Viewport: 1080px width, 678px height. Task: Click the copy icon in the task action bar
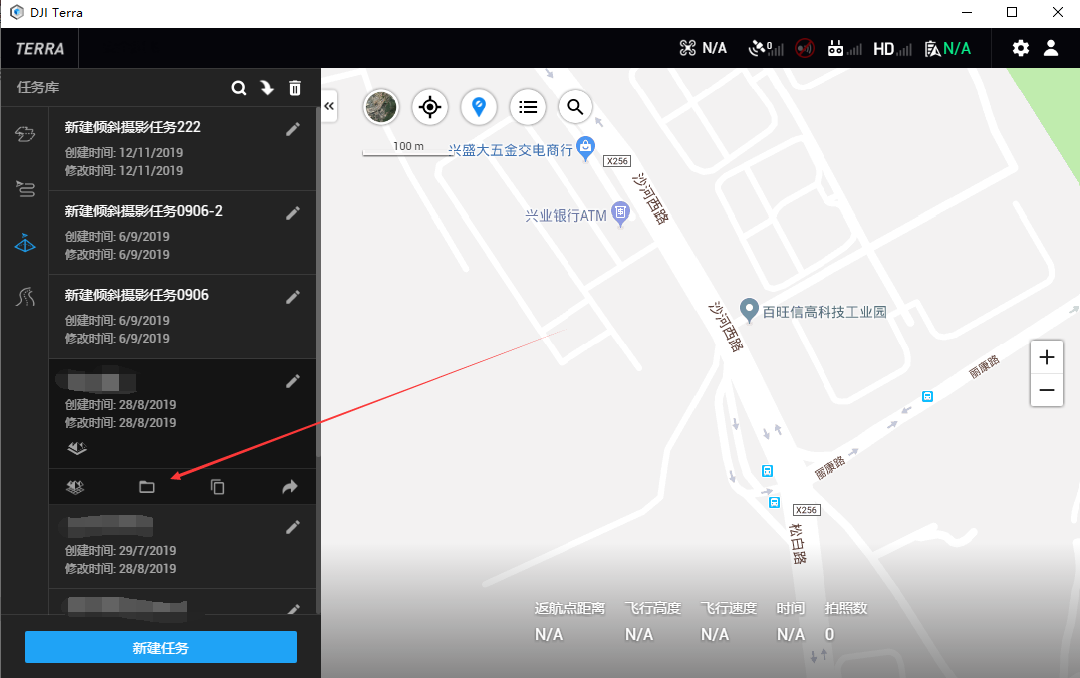218,487
